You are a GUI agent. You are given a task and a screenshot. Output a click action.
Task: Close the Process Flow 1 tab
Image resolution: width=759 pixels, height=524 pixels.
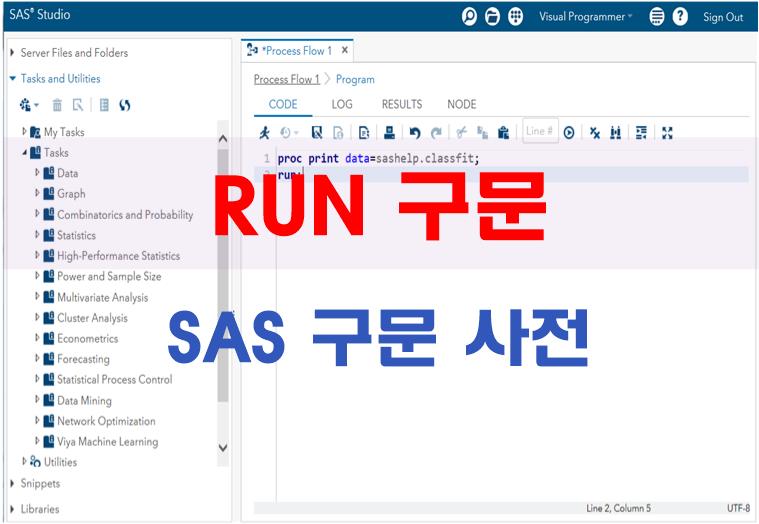point(345,50)
